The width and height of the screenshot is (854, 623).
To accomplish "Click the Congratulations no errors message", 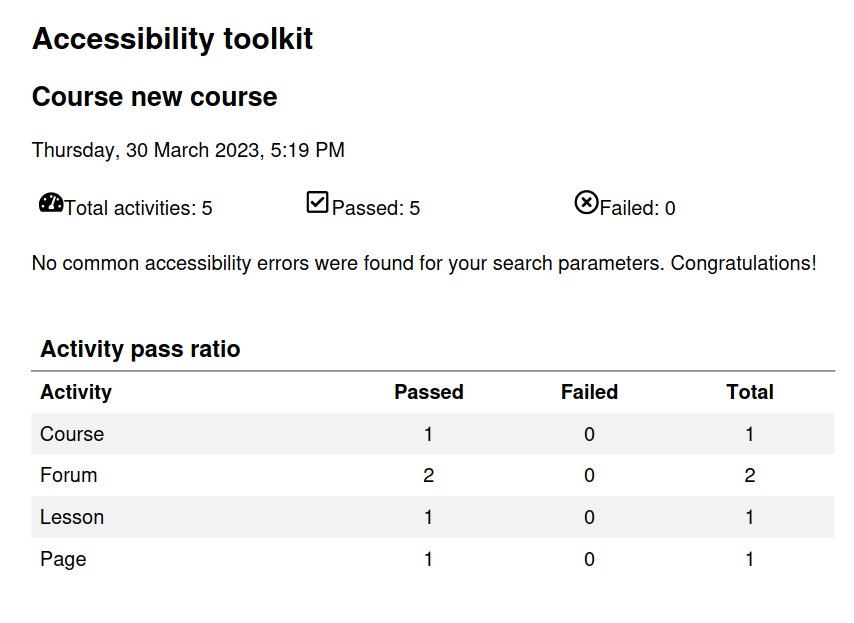I will click(x=424, y=264).
